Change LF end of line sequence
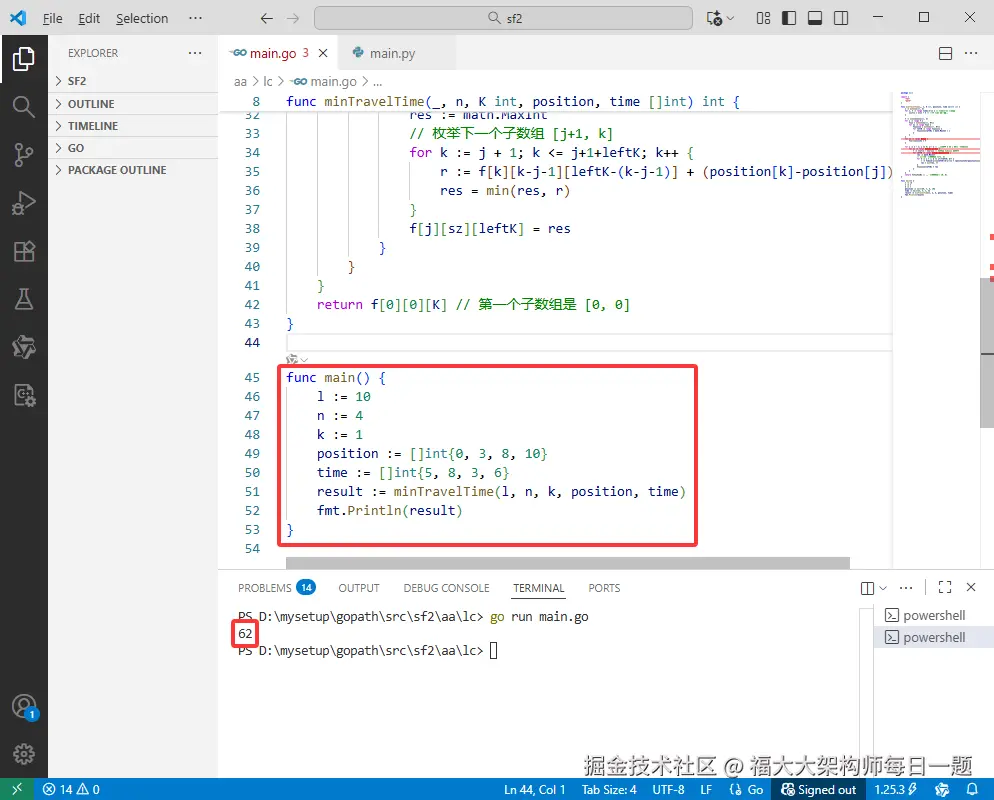Screen dimensions: 994x800 tap(706, 789)
